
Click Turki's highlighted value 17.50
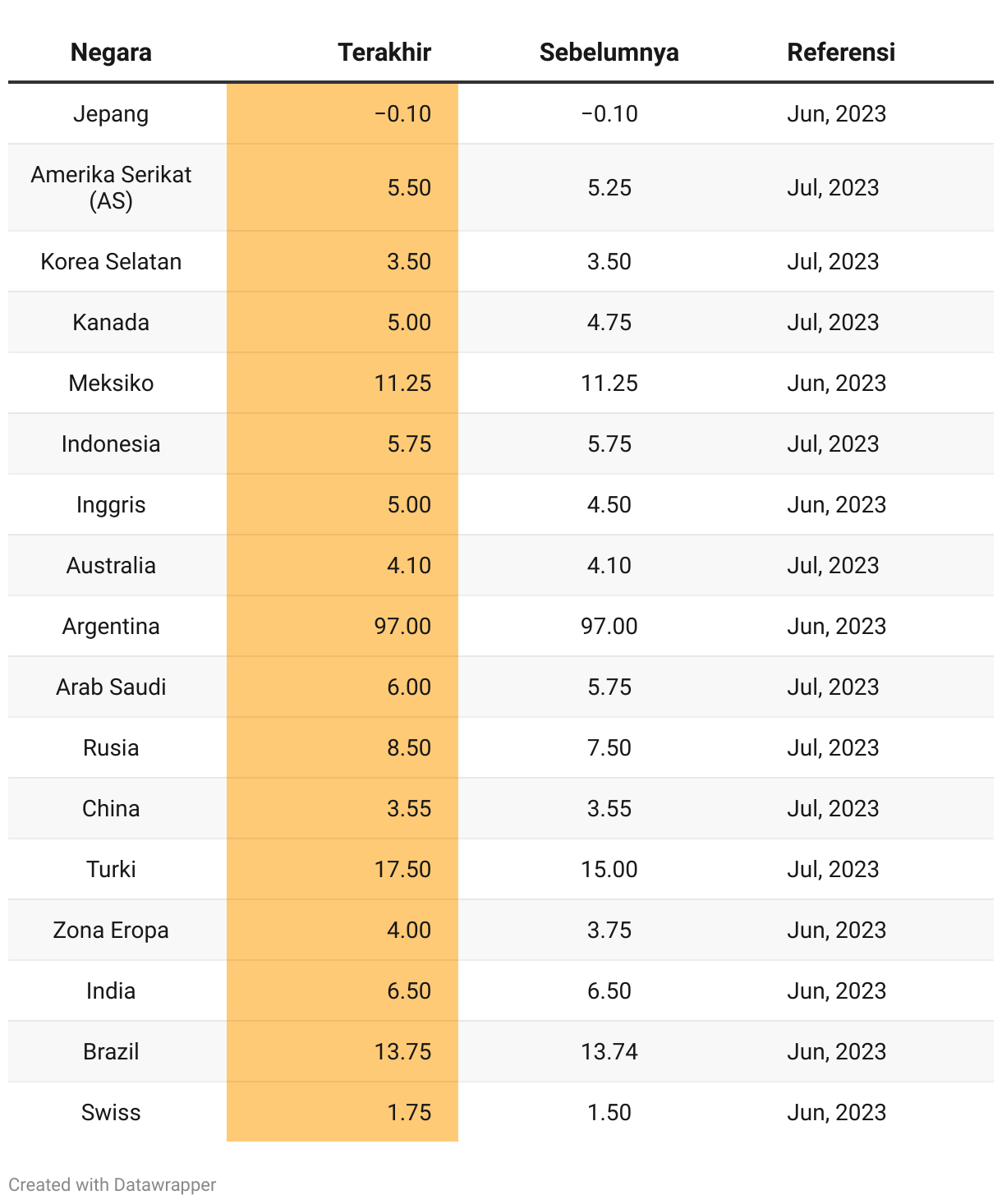tap(402, 869)
